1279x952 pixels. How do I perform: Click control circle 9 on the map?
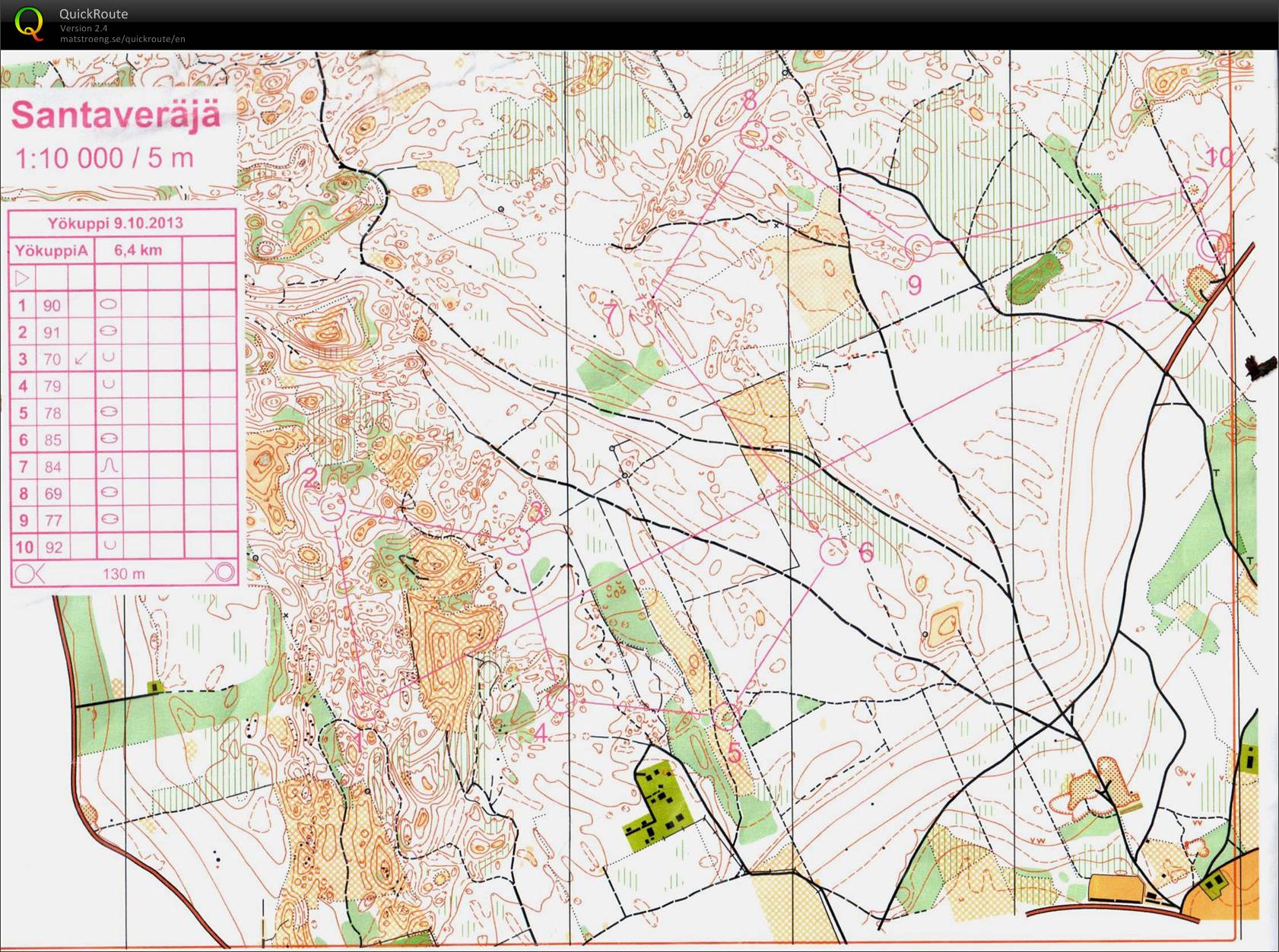[919, 248]
